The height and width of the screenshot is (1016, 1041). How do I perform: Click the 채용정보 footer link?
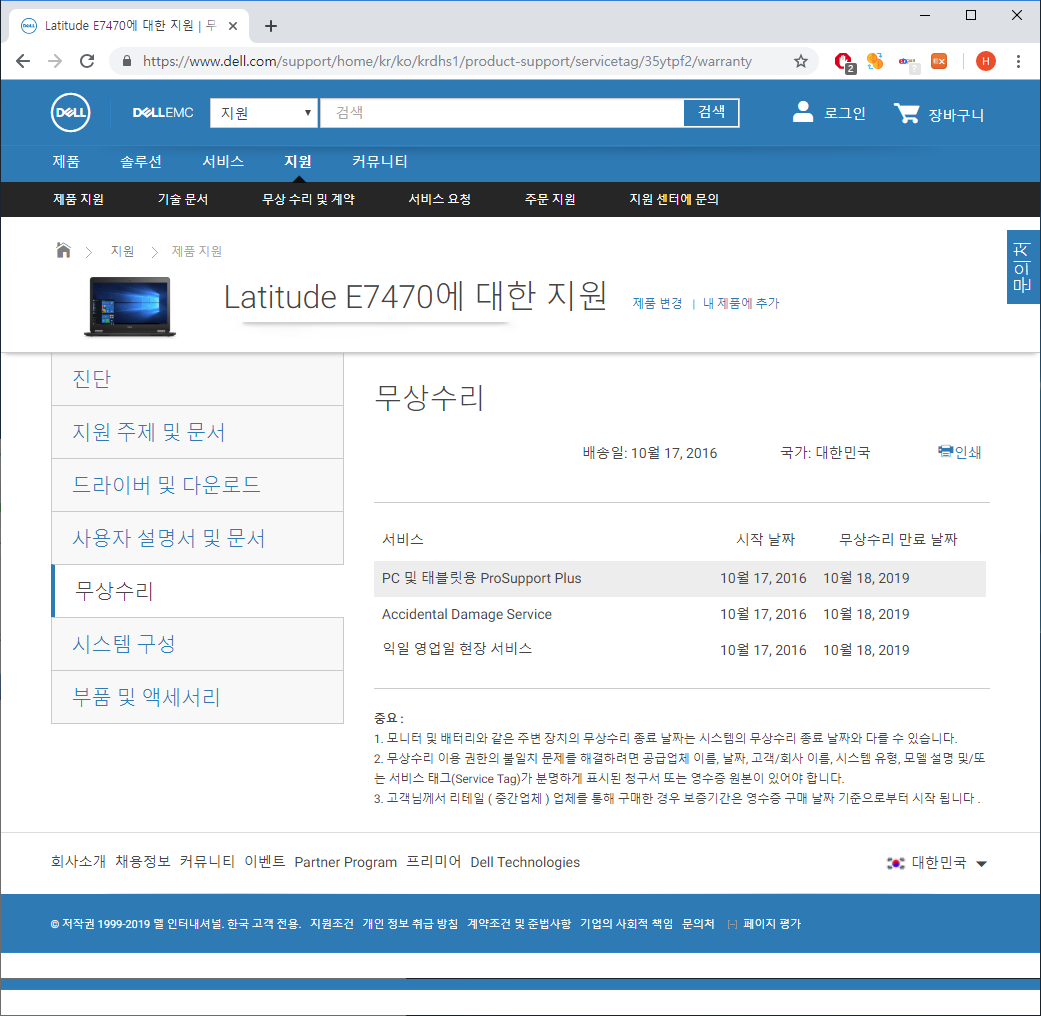142,862
